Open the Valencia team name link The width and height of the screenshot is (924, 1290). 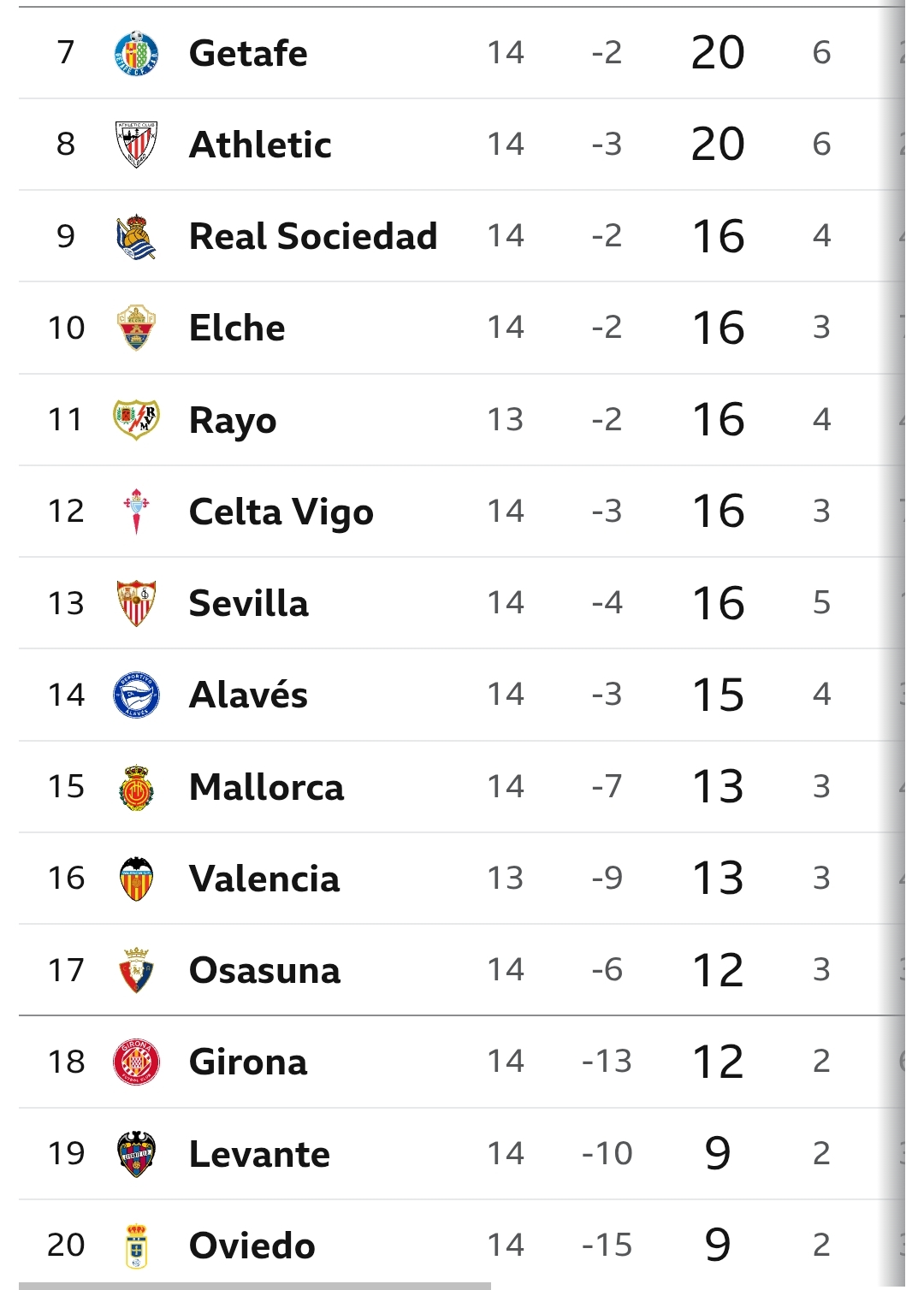pos(264,879)
